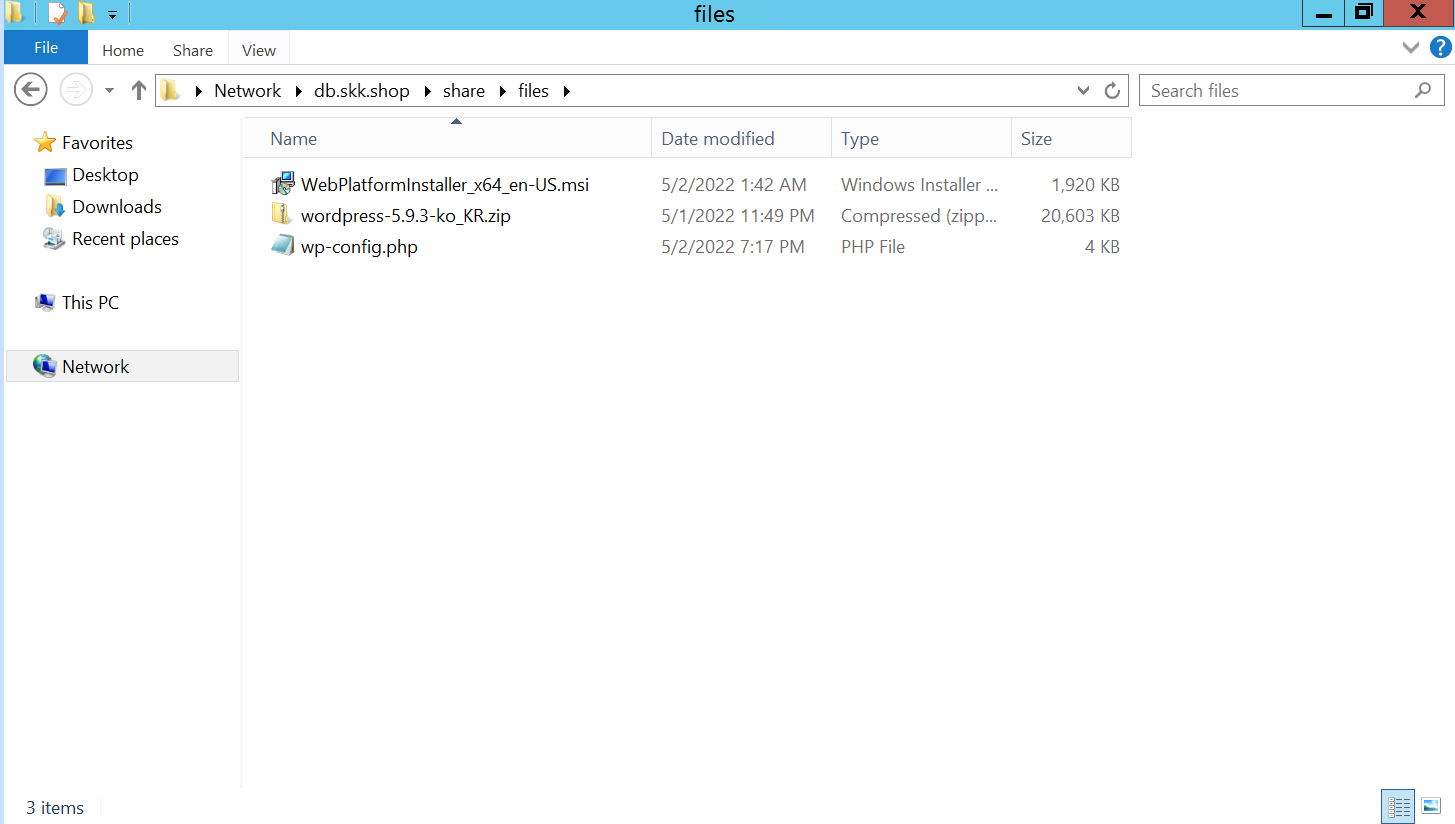The height and width of the screenshot is (824, 1455).
Task: Switch to Details view in status bar
Action: 1398,806
